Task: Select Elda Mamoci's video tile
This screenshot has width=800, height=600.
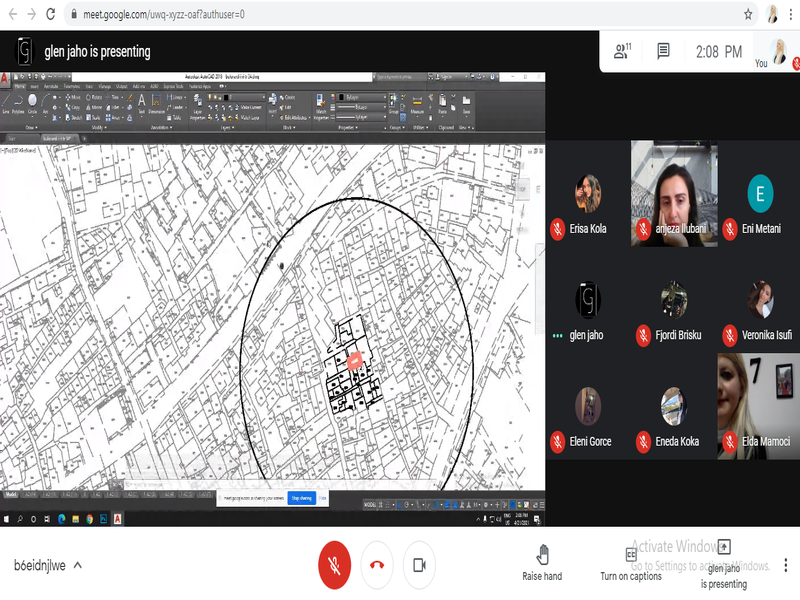Action: pos(758,406)
